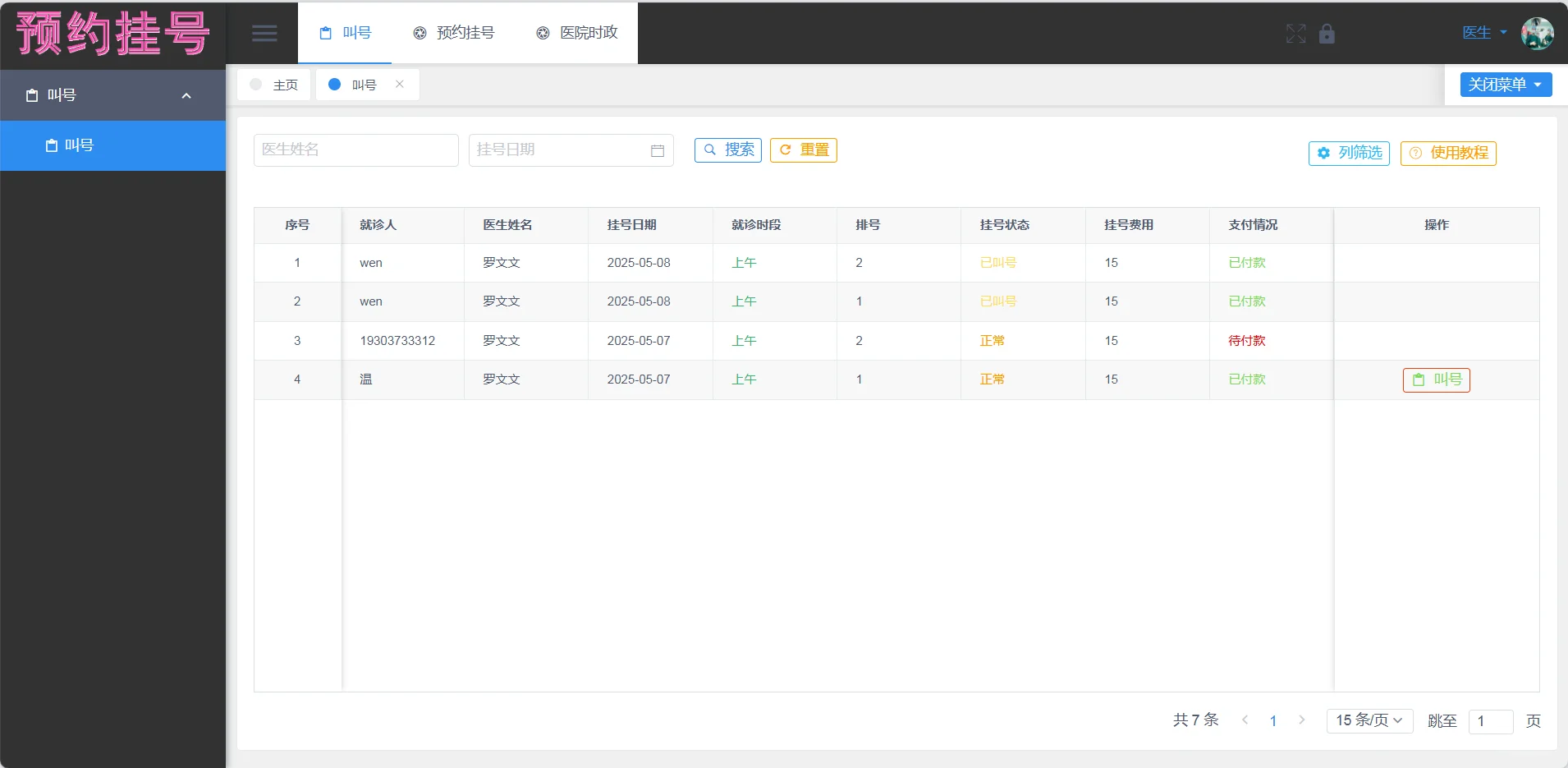The image size is (1568, 768).
Task: Close the 叫号 breadcrumb tab
Action: pos(400,85)
